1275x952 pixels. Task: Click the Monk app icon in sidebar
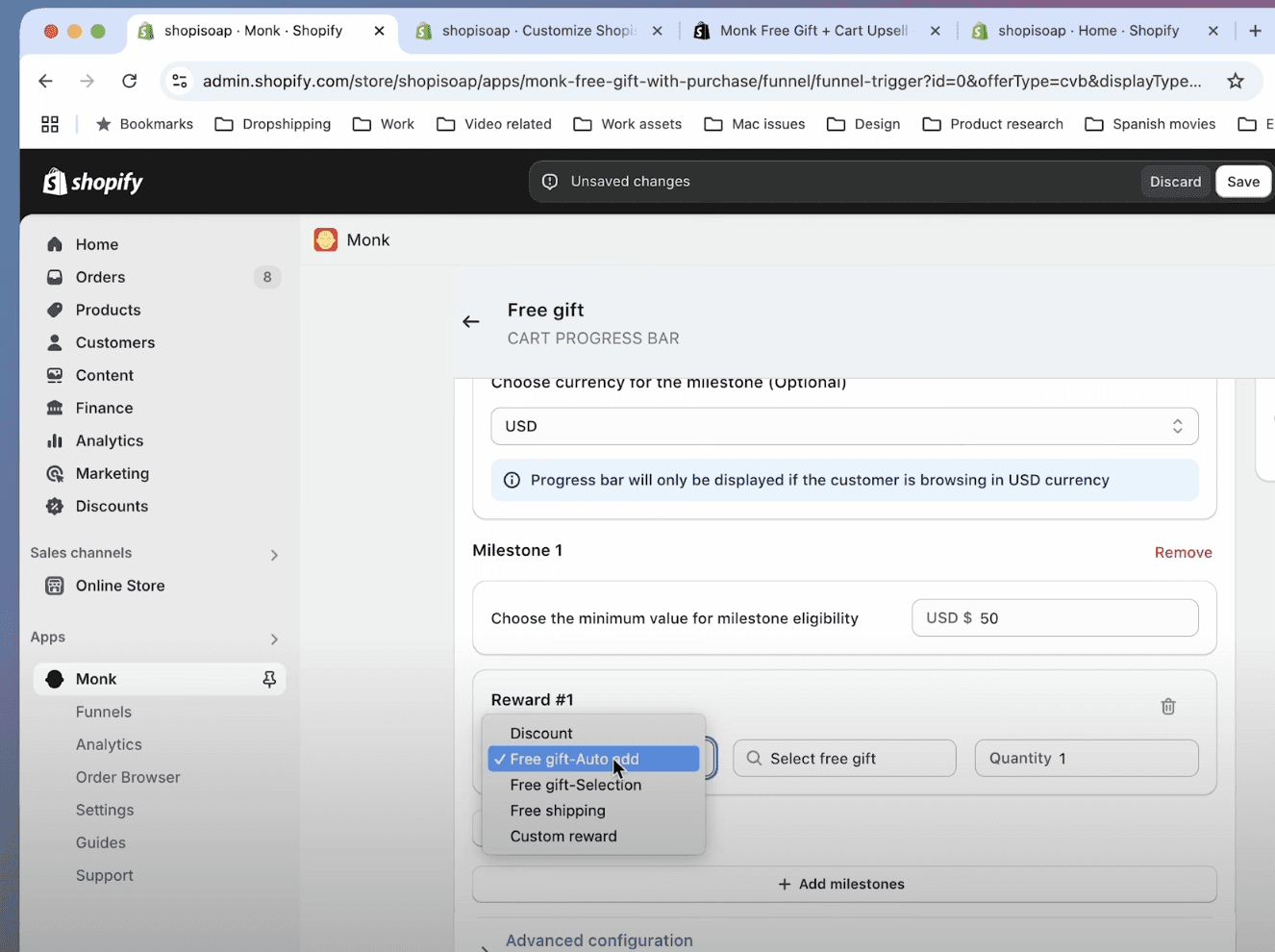point(55,679)
